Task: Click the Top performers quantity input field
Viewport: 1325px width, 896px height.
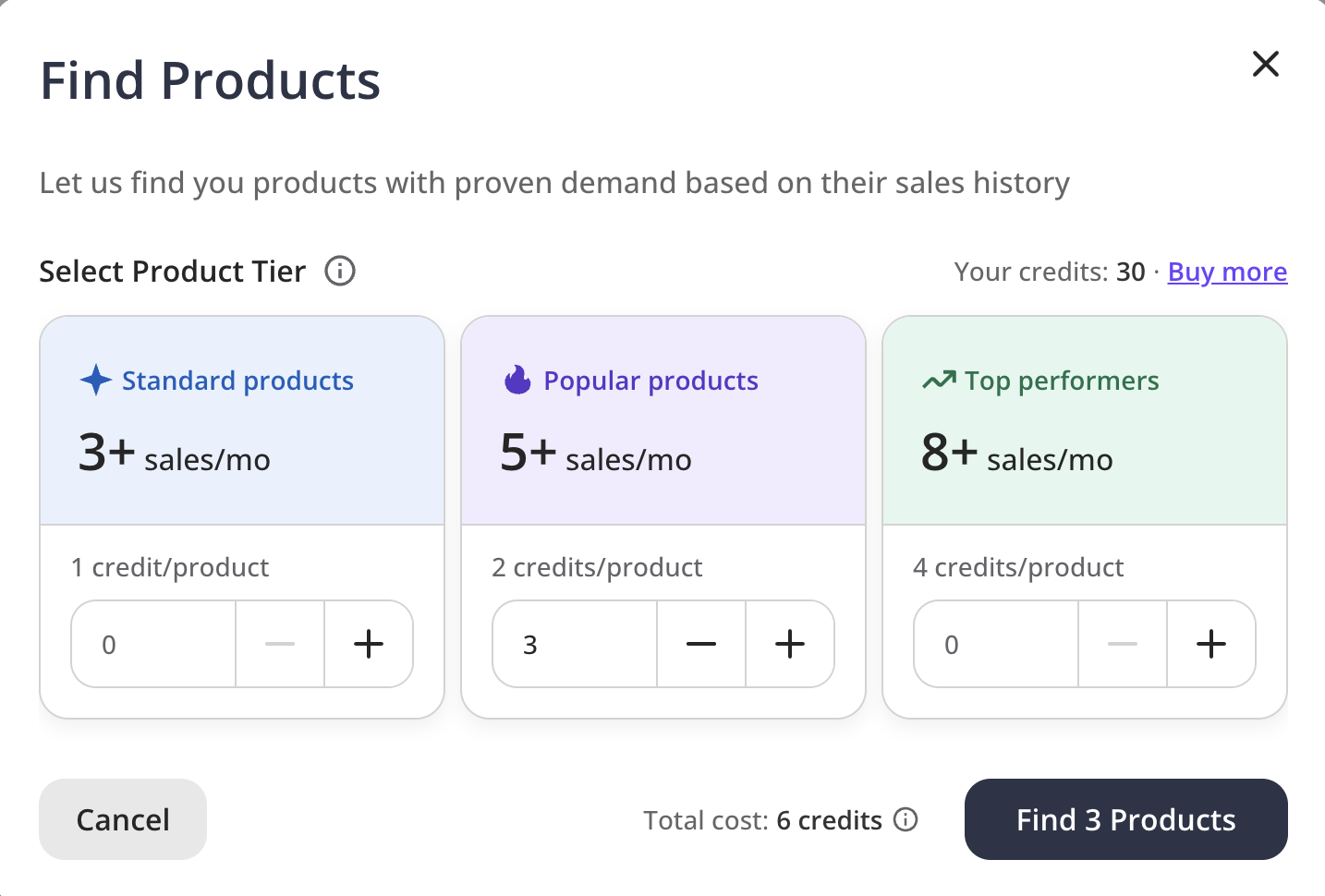Action: tap(996, 644)
